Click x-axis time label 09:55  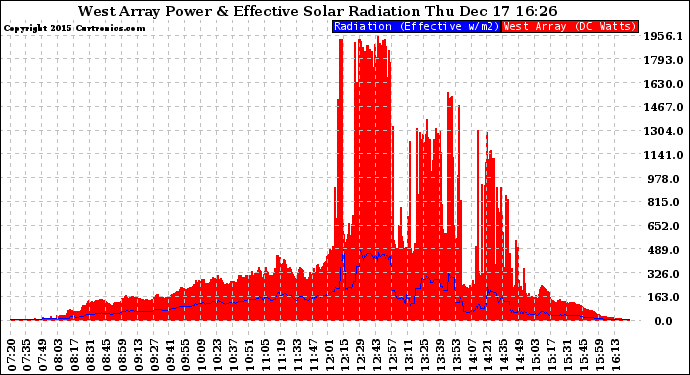point(186,355)
